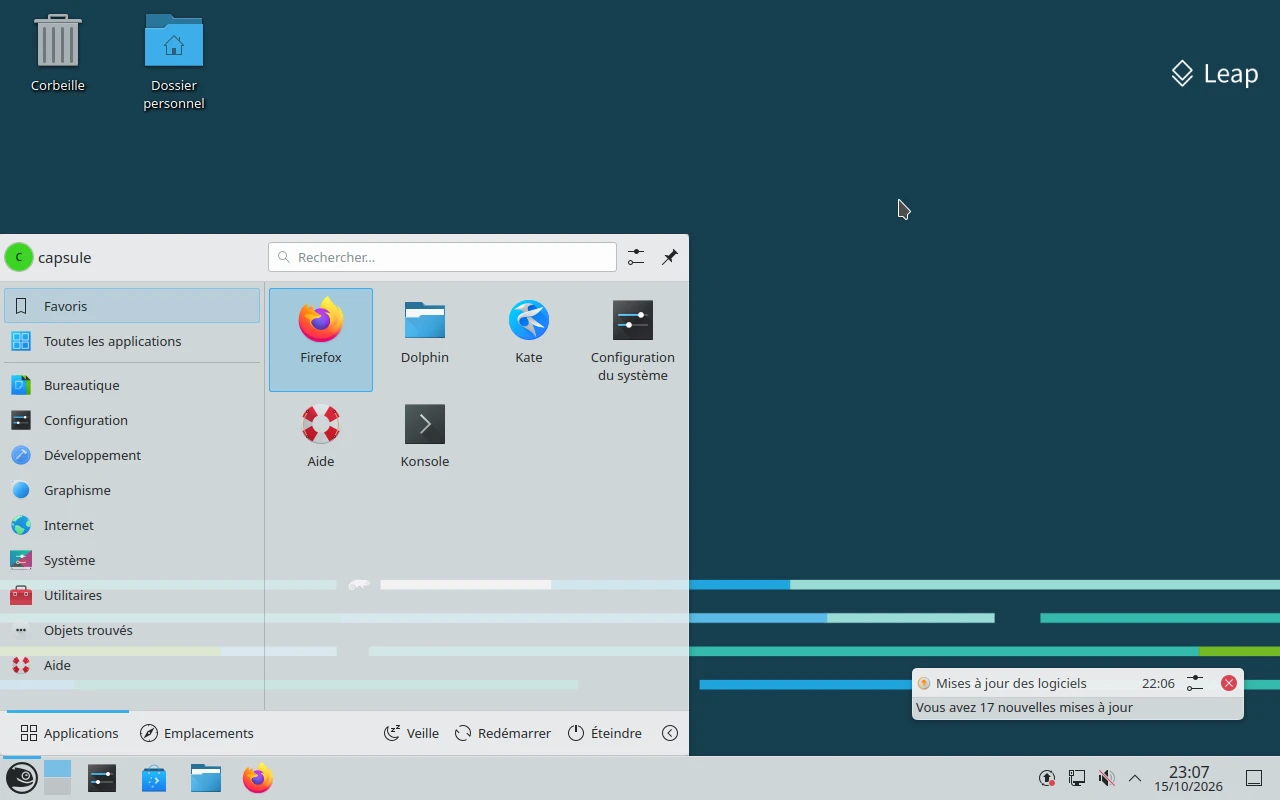Configure the software updates notification

pos(1195,683)
